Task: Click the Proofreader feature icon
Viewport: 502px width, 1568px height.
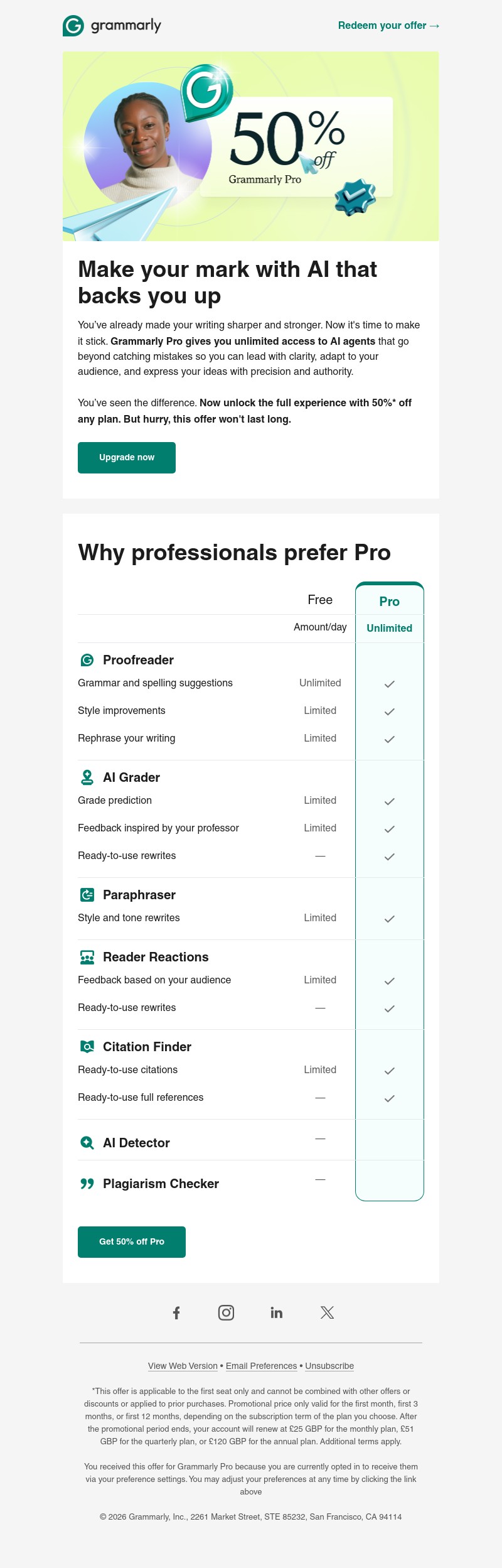Action: [x=87, y=660]
